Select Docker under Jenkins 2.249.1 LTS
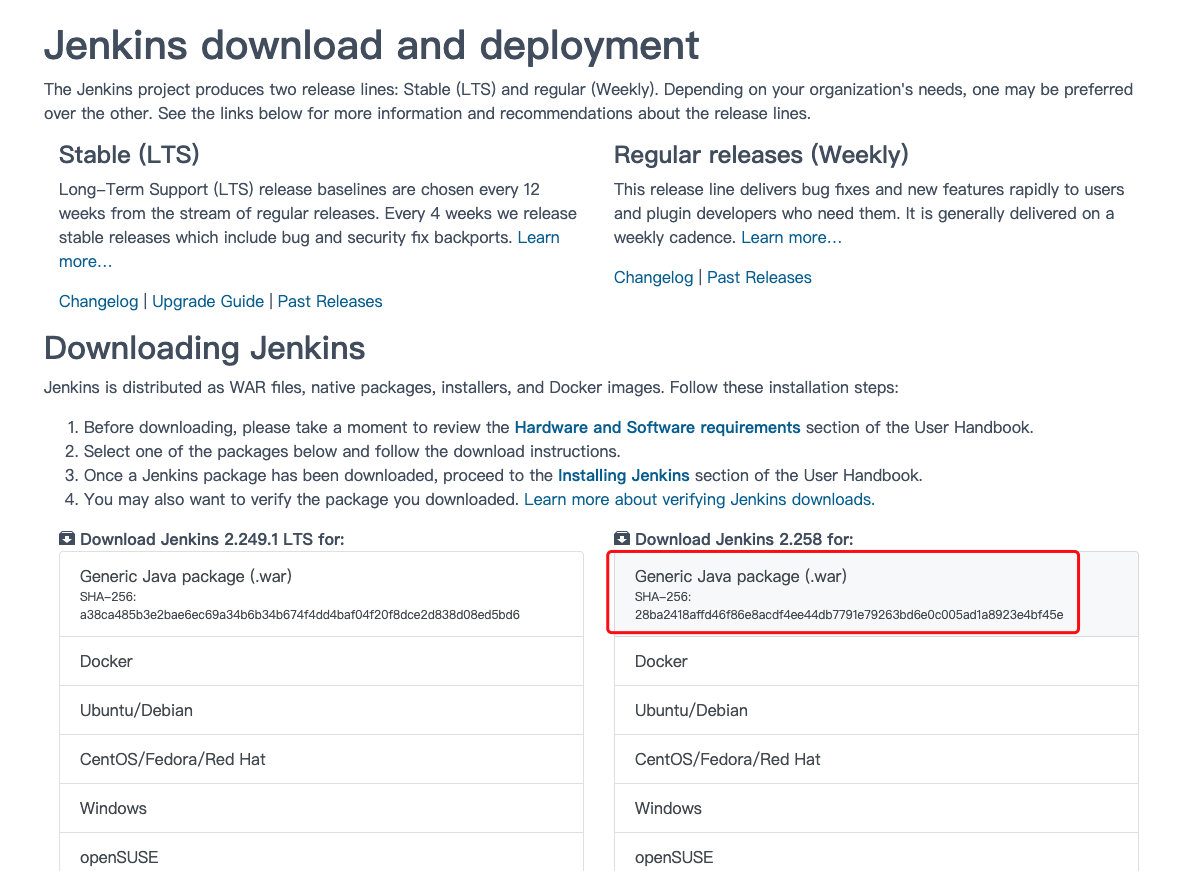 coord(321,661)
